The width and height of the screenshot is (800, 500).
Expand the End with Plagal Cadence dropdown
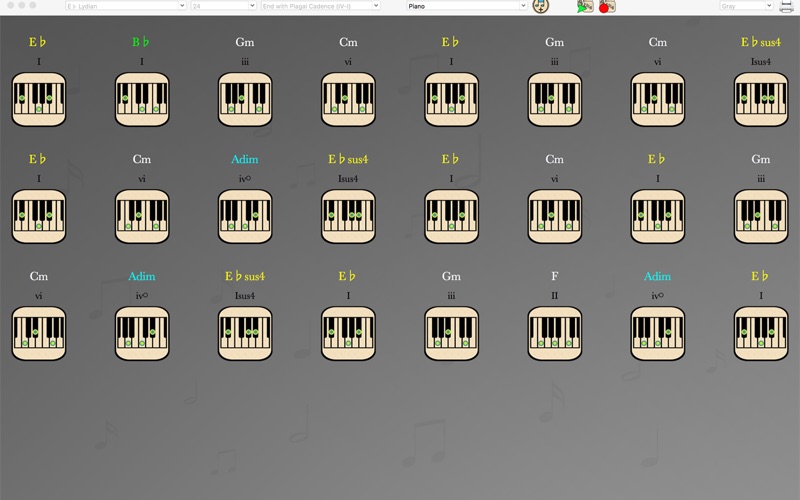(x=320, y=6)
